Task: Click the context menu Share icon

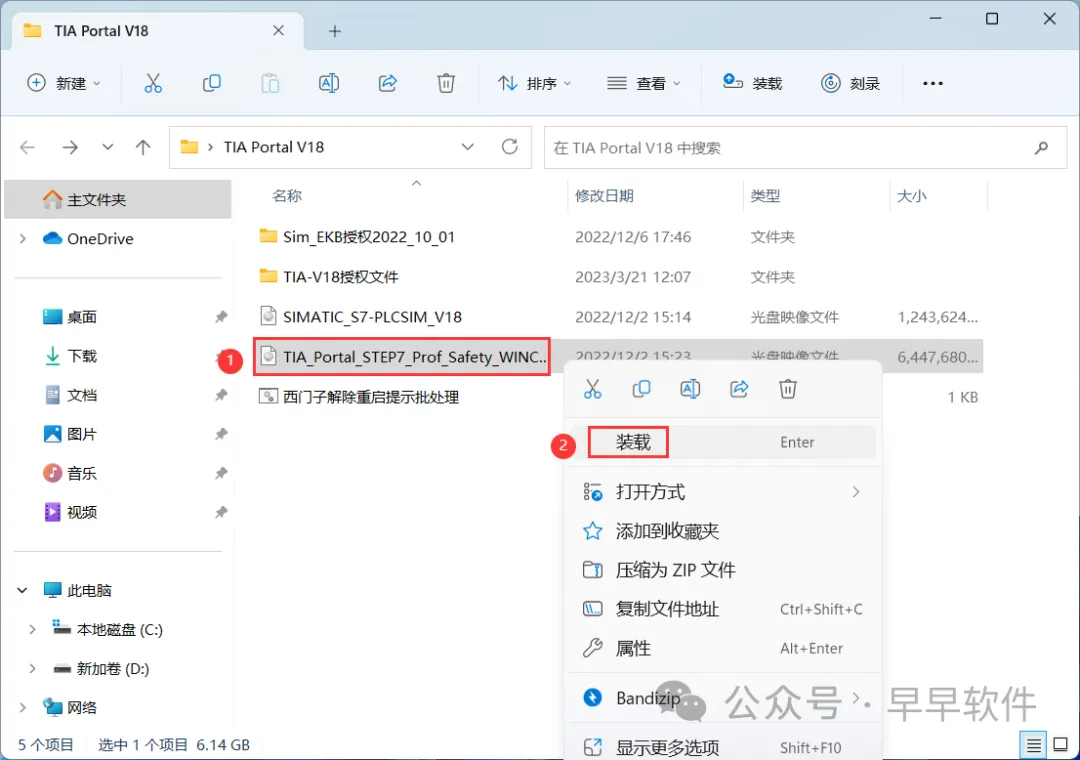Action: point(739,389)
